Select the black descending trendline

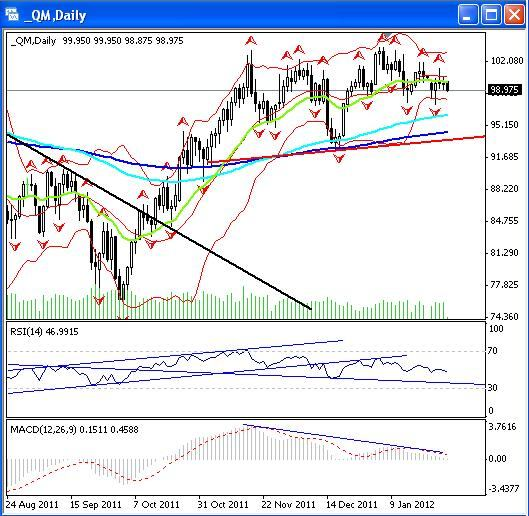[x=159, y=221]
